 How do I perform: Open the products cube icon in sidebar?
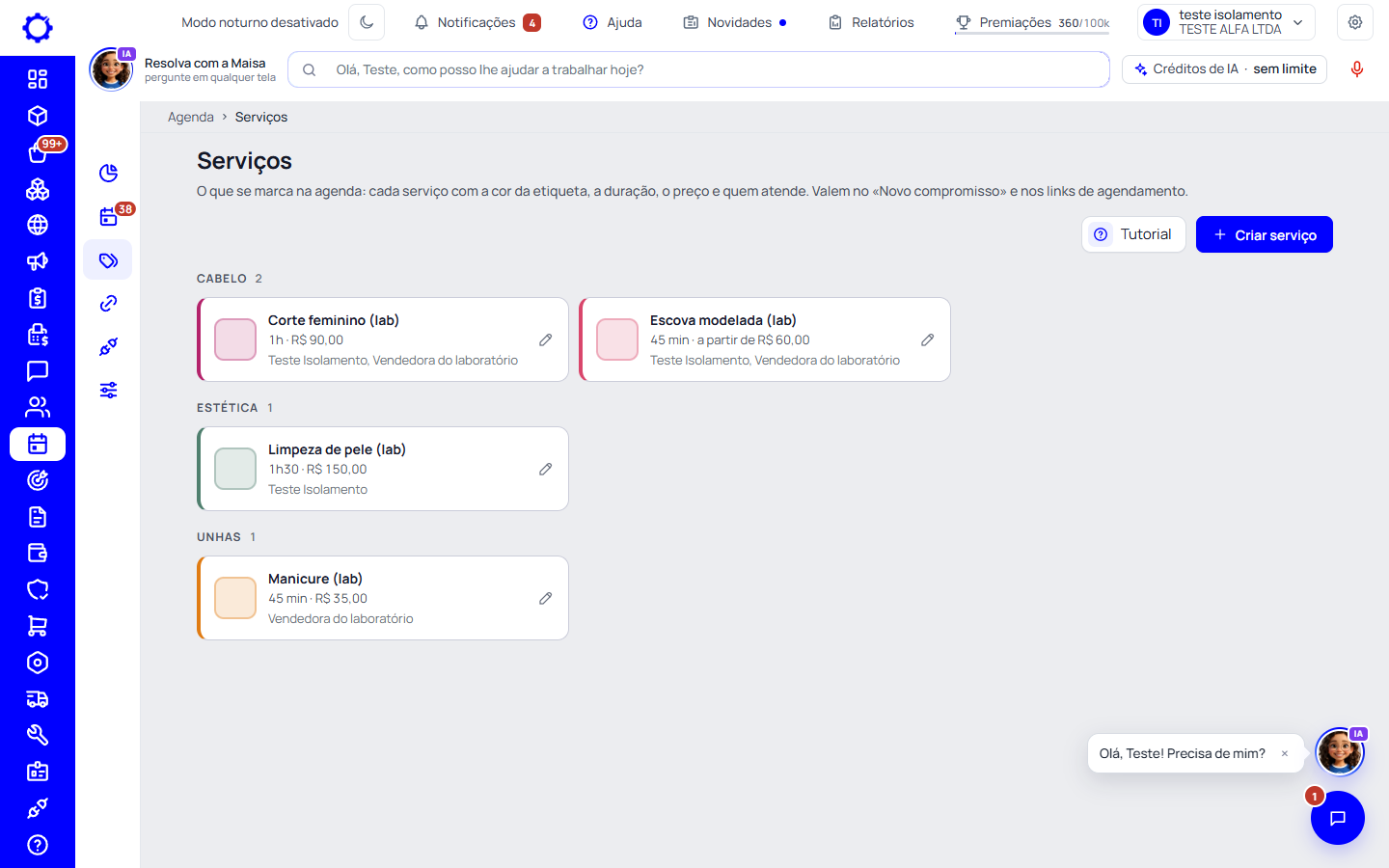pos(38,116)
